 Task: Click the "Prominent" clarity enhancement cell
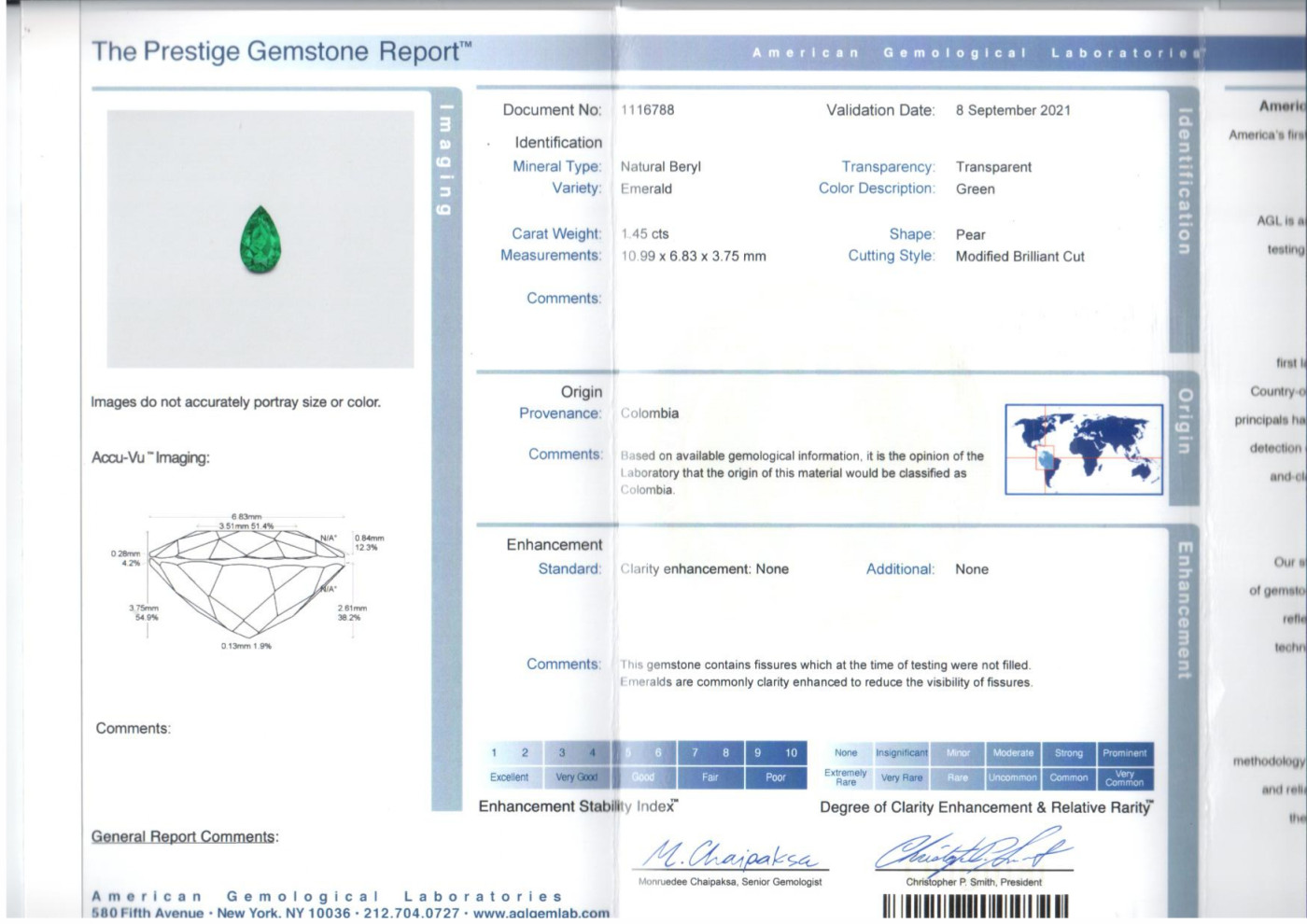coord(1125,753)
